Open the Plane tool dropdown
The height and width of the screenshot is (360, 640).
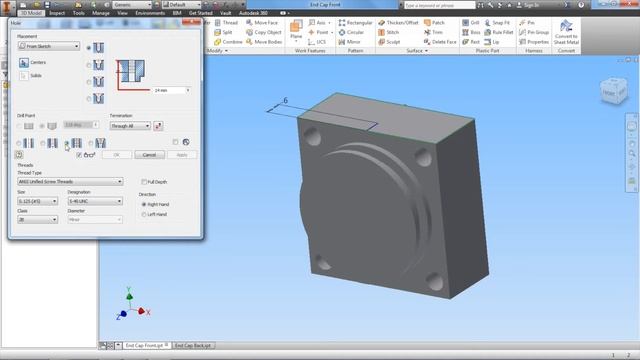(x=296, y=41)
